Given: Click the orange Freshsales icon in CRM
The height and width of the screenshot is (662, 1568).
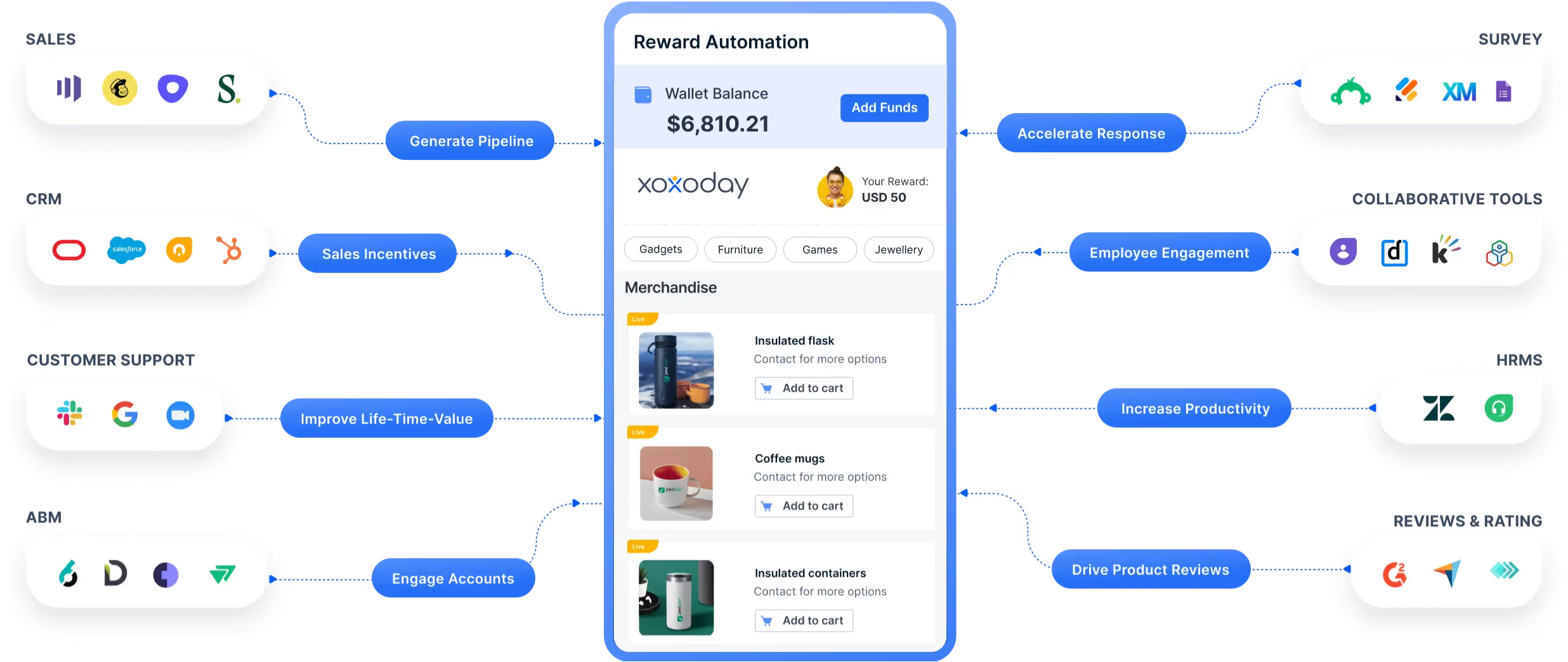Looking at the screenshot, I should [x=180, y=250].
